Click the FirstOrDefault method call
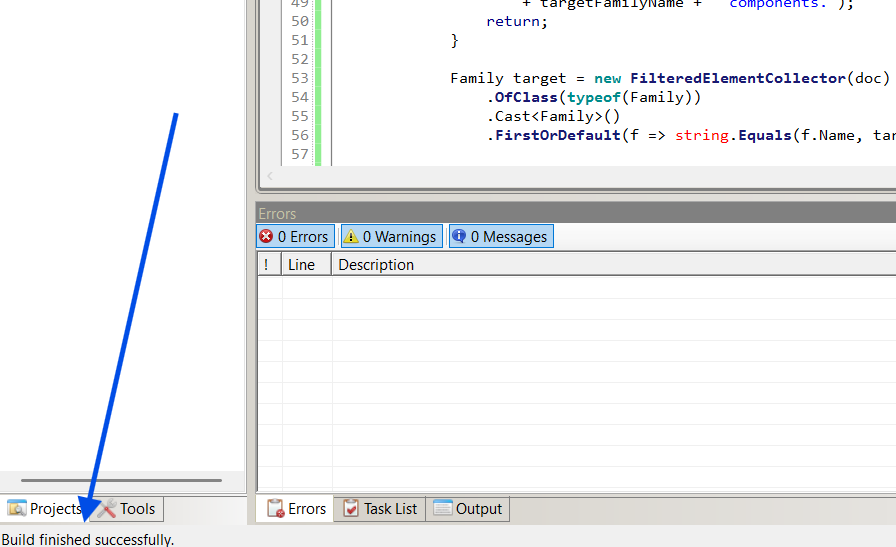 pos(558,135)
